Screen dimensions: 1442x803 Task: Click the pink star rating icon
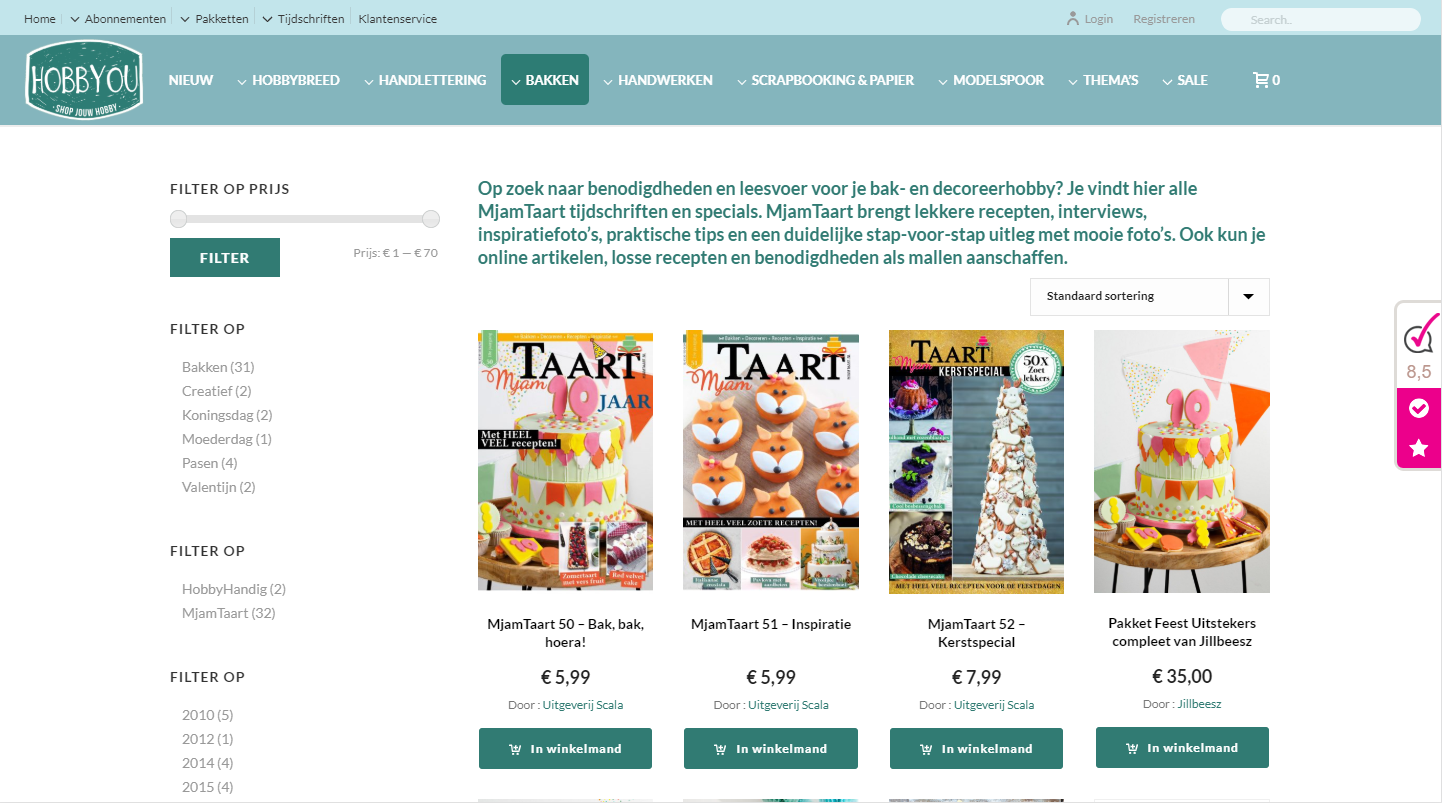[x=1418, y=448]
